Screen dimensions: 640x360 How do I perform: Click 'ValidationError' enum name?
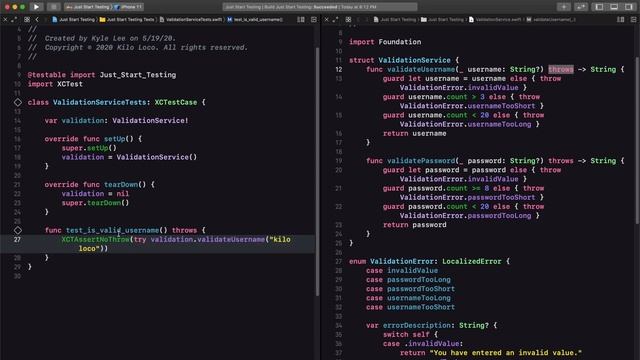pyautogui.click(x=402, y=262)
